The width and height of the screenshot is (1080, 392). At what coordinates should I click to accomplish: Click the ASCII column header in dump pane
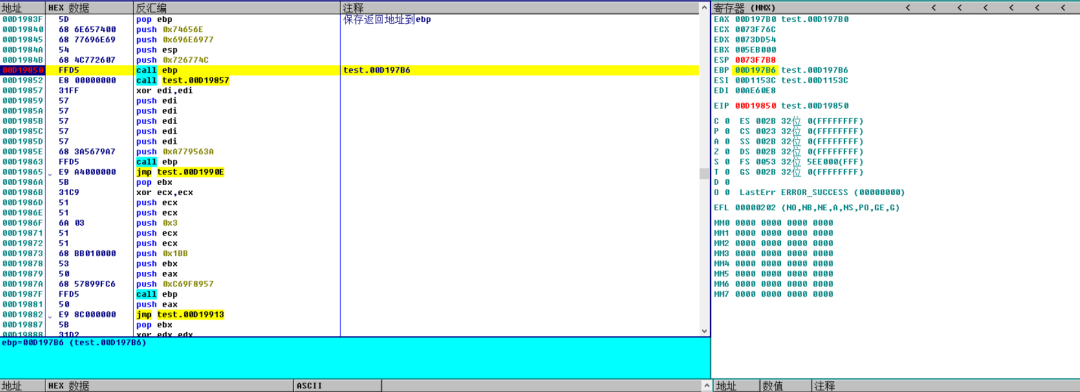click(x=308, y=386)
